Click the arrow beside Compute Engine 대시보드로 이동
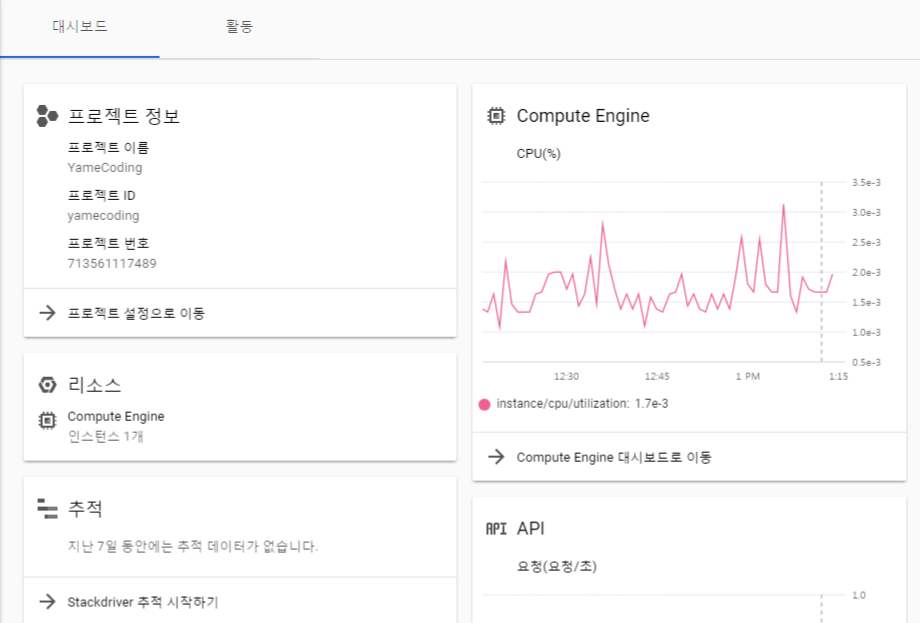This screenshot has width=920, height=623. tap(495, 457)
